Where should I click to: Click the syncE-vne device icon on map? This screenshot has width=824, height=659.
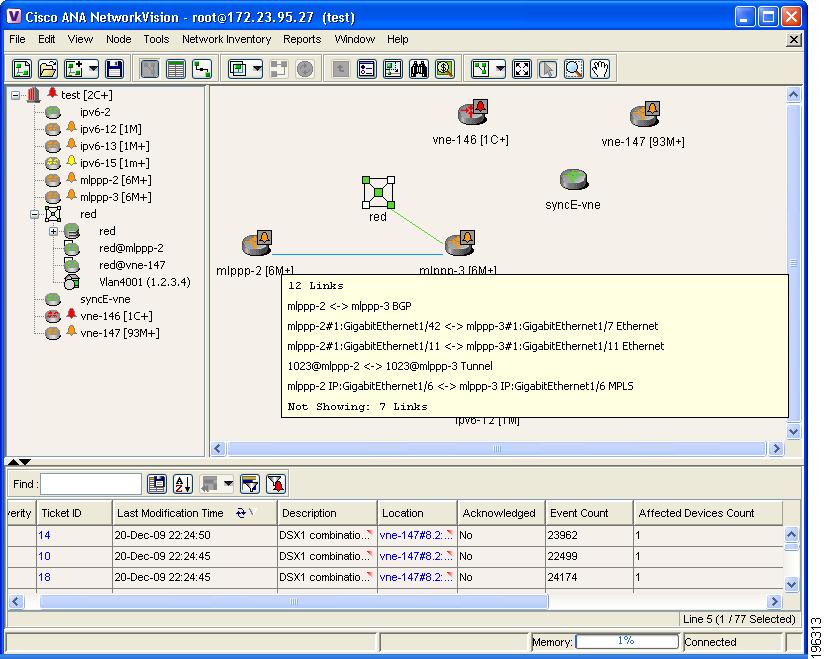coord(574,180)
